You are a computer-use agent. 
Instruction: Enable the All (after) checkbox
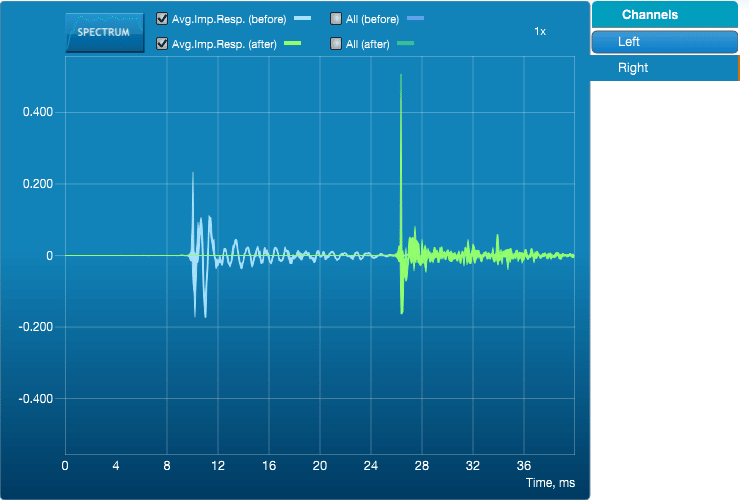tap(336, 43)
